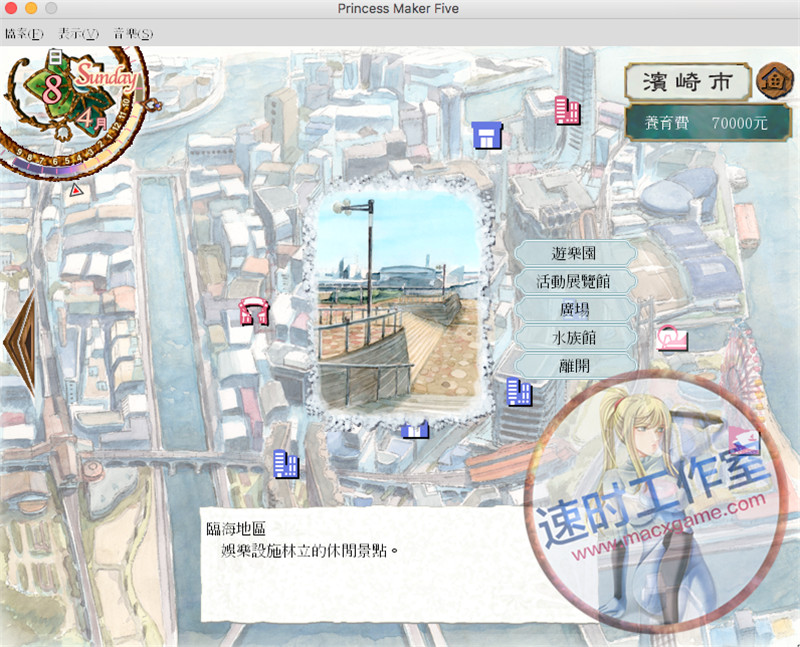Screen dimensions: 800x647
Task: Click the 離開 button to leave
Action: [x=575, y=365]
